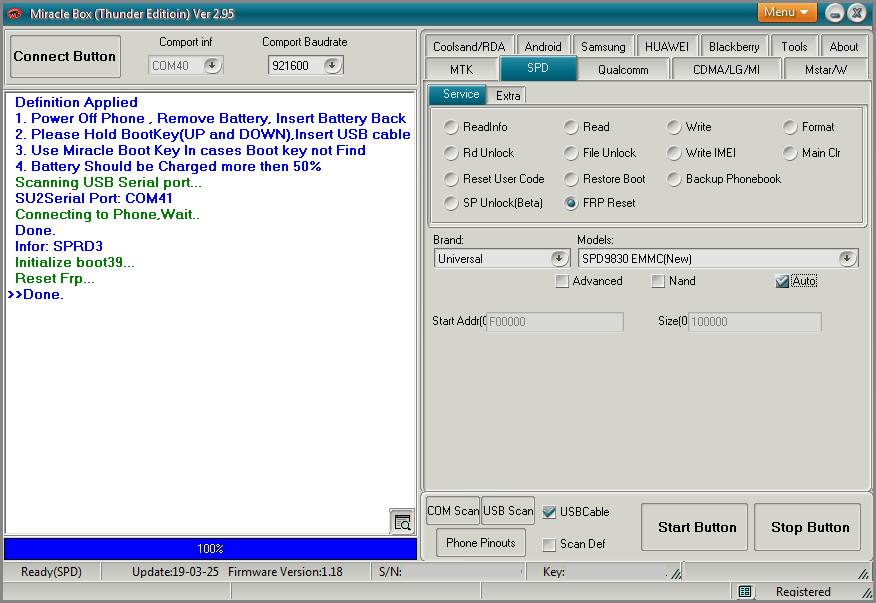Click the status bar icon beside Registered
Image resolution: width=876 pixels, height=603 pixels.
[744, 591]
